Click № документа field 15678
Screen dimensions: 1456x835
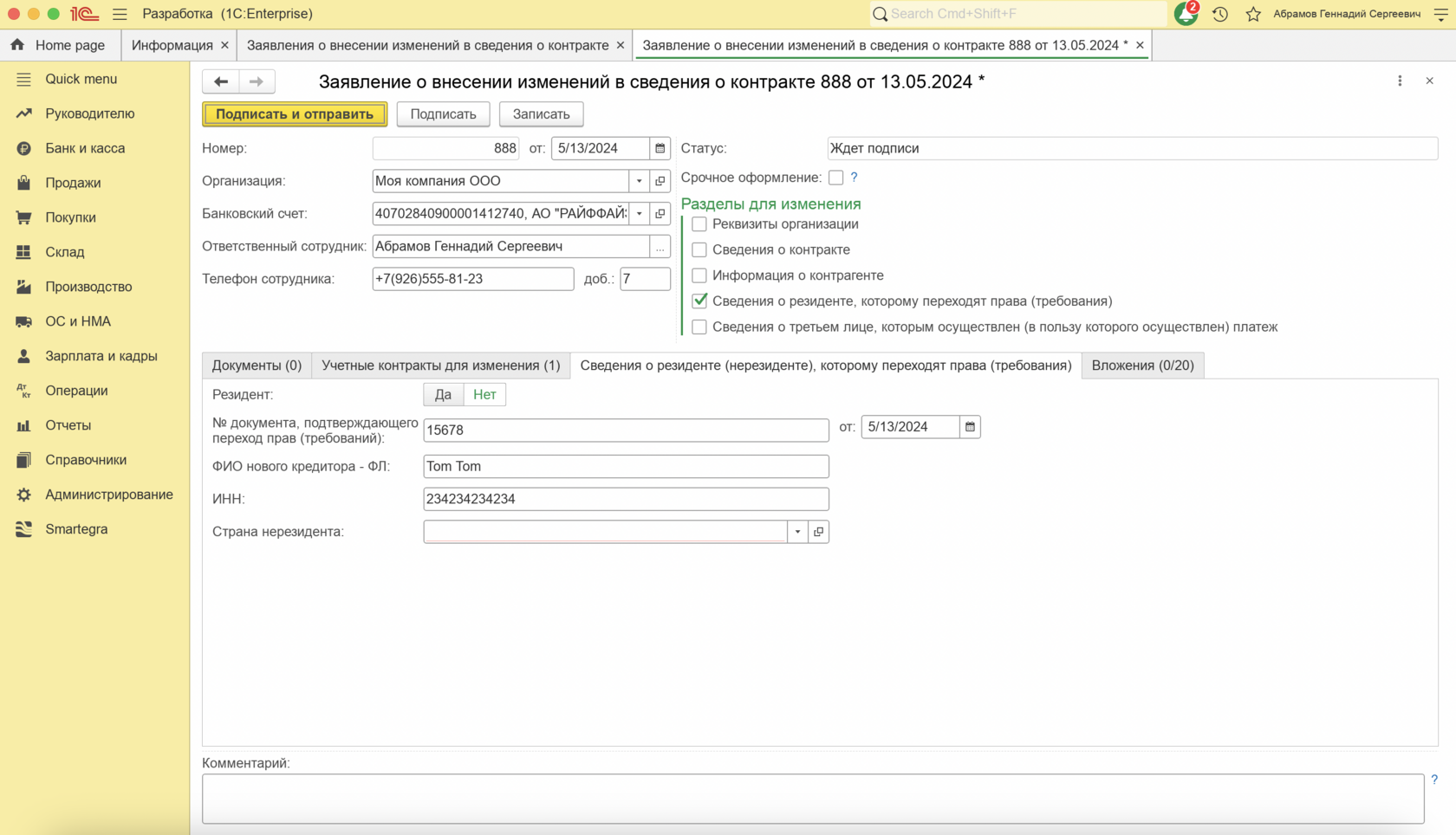tap(626, 430)
